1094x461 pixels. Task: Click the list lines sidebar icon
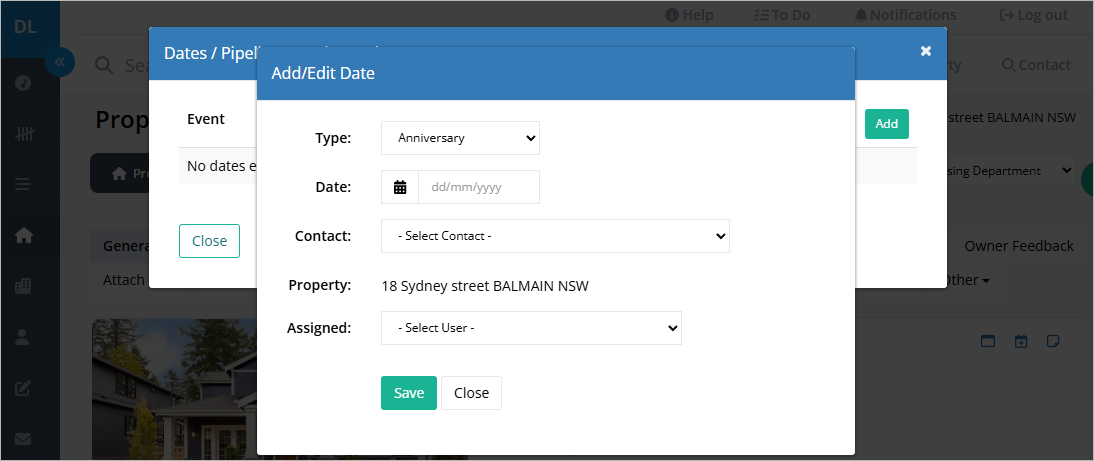coord(23,184)
